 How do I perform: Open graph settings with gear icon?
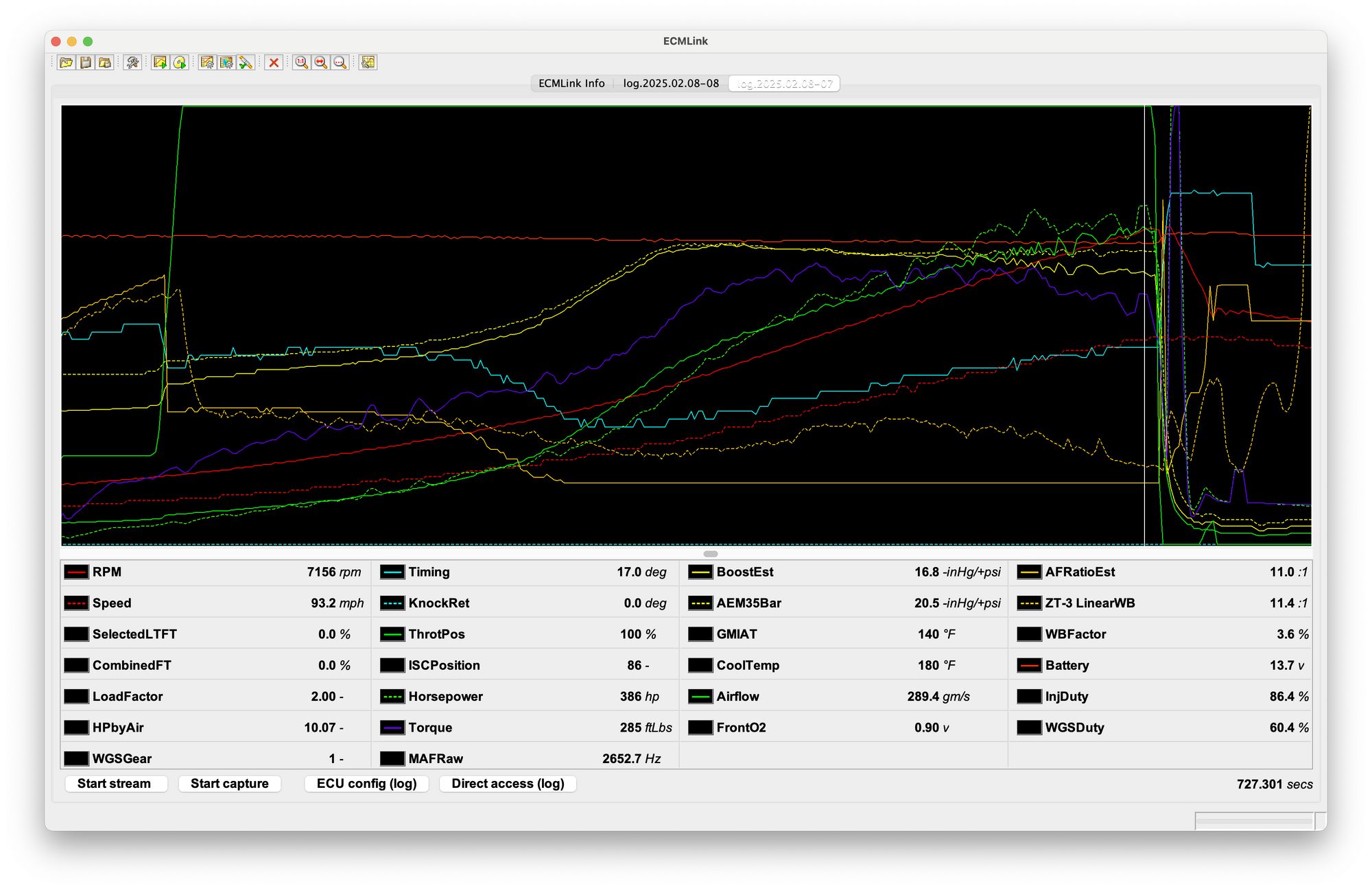pos(206,62)
